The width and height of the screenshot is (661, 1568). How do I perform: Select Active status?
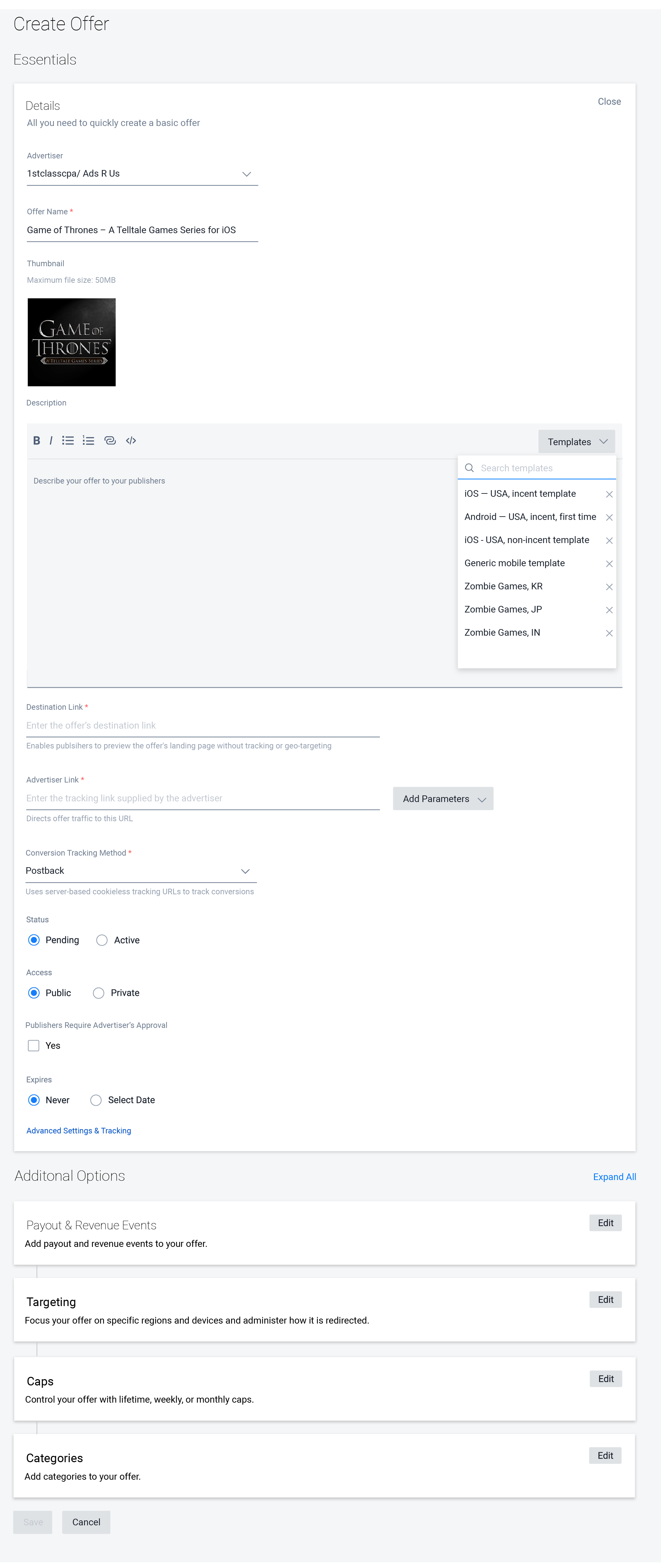pos(102,940)
